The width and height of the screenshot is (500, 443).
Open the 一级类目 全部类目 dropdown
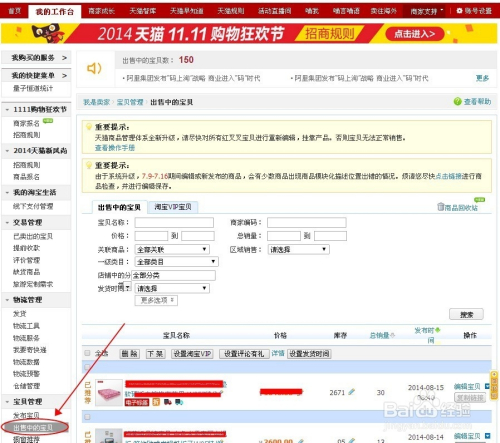point(176,262)
